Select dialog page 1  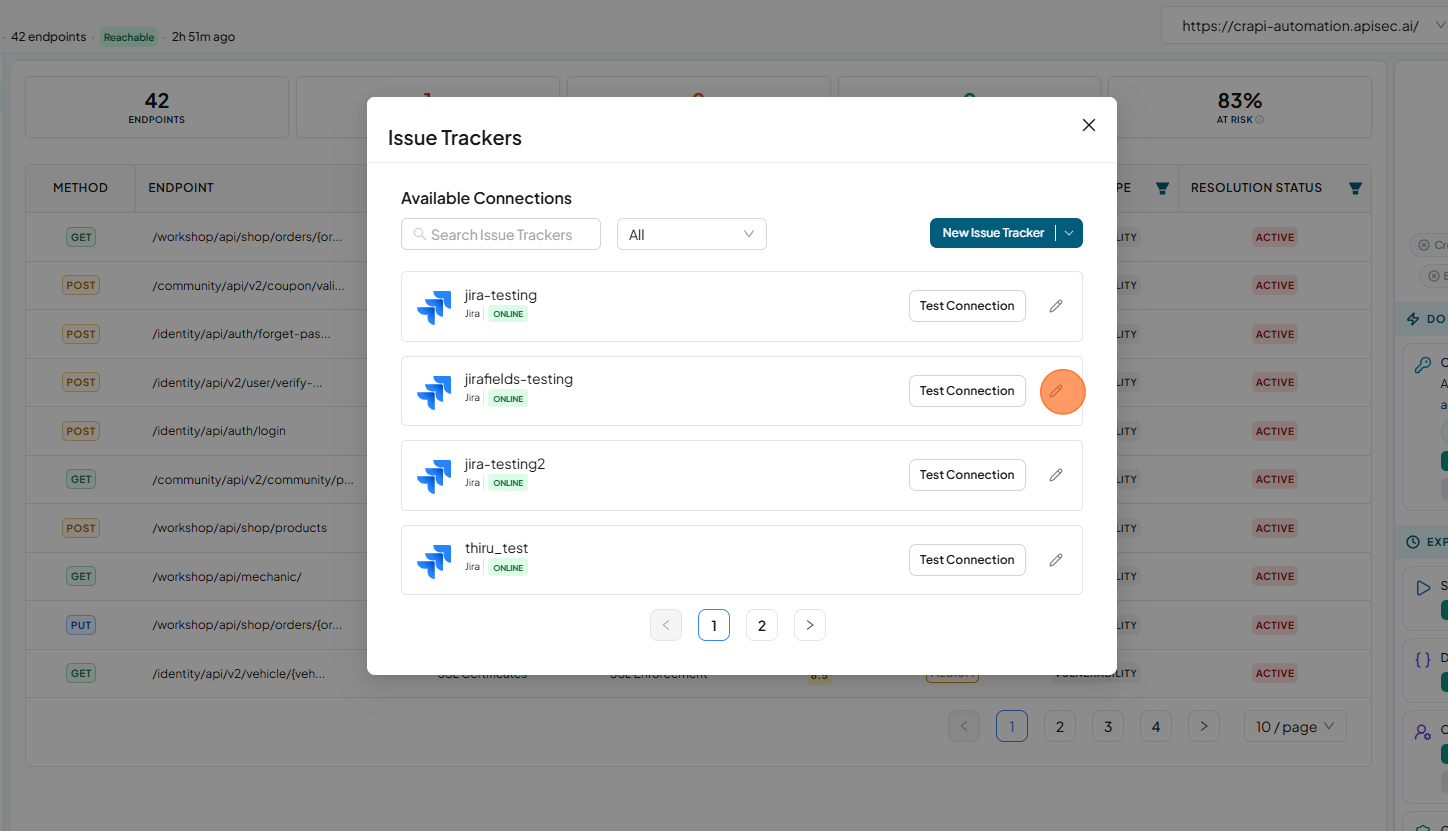coord(714,625)
